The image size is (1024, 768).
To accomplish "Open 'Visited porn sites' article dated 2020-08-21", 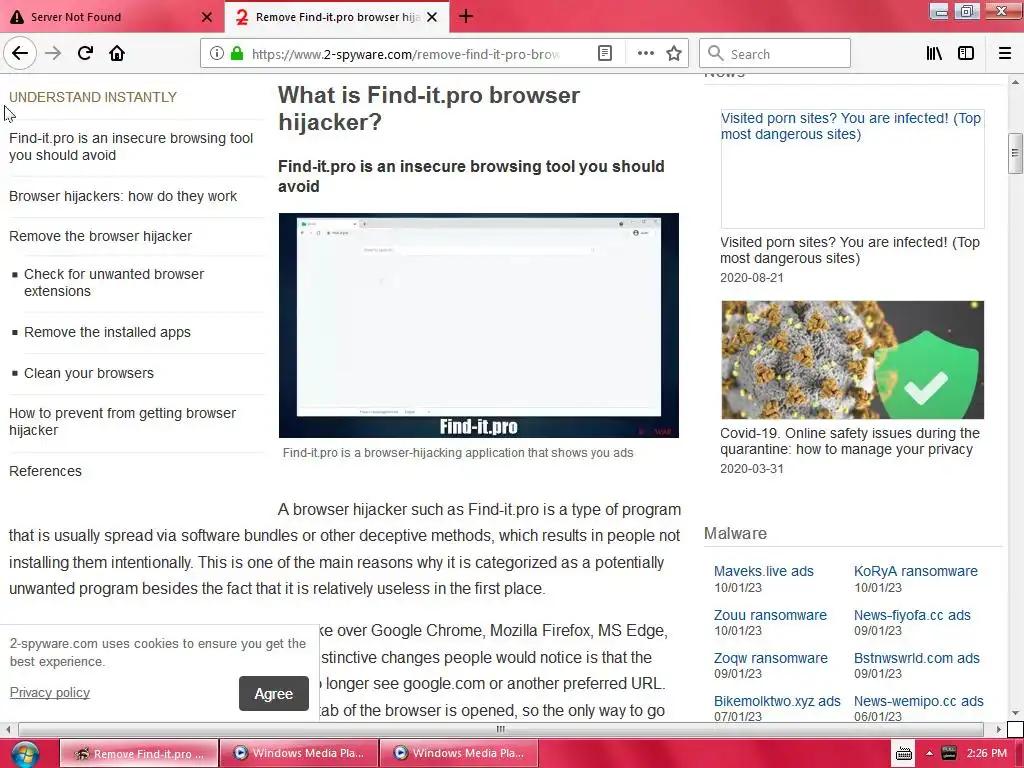I will tap(850, 250).
